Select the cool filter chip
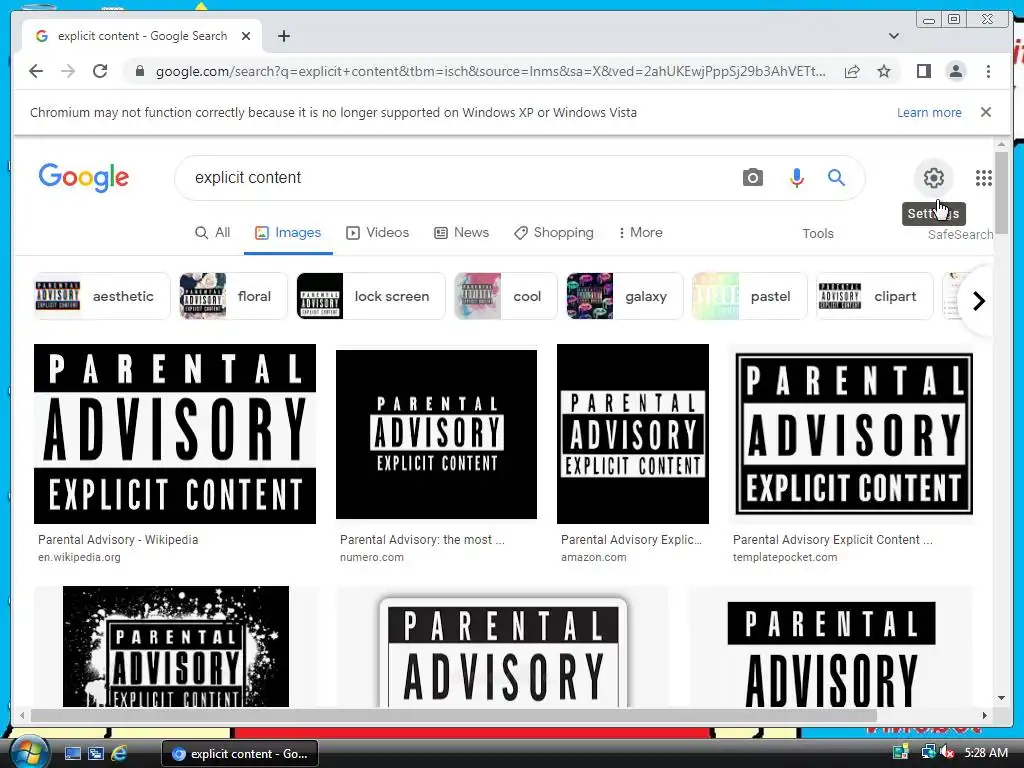 coord(505,296)
